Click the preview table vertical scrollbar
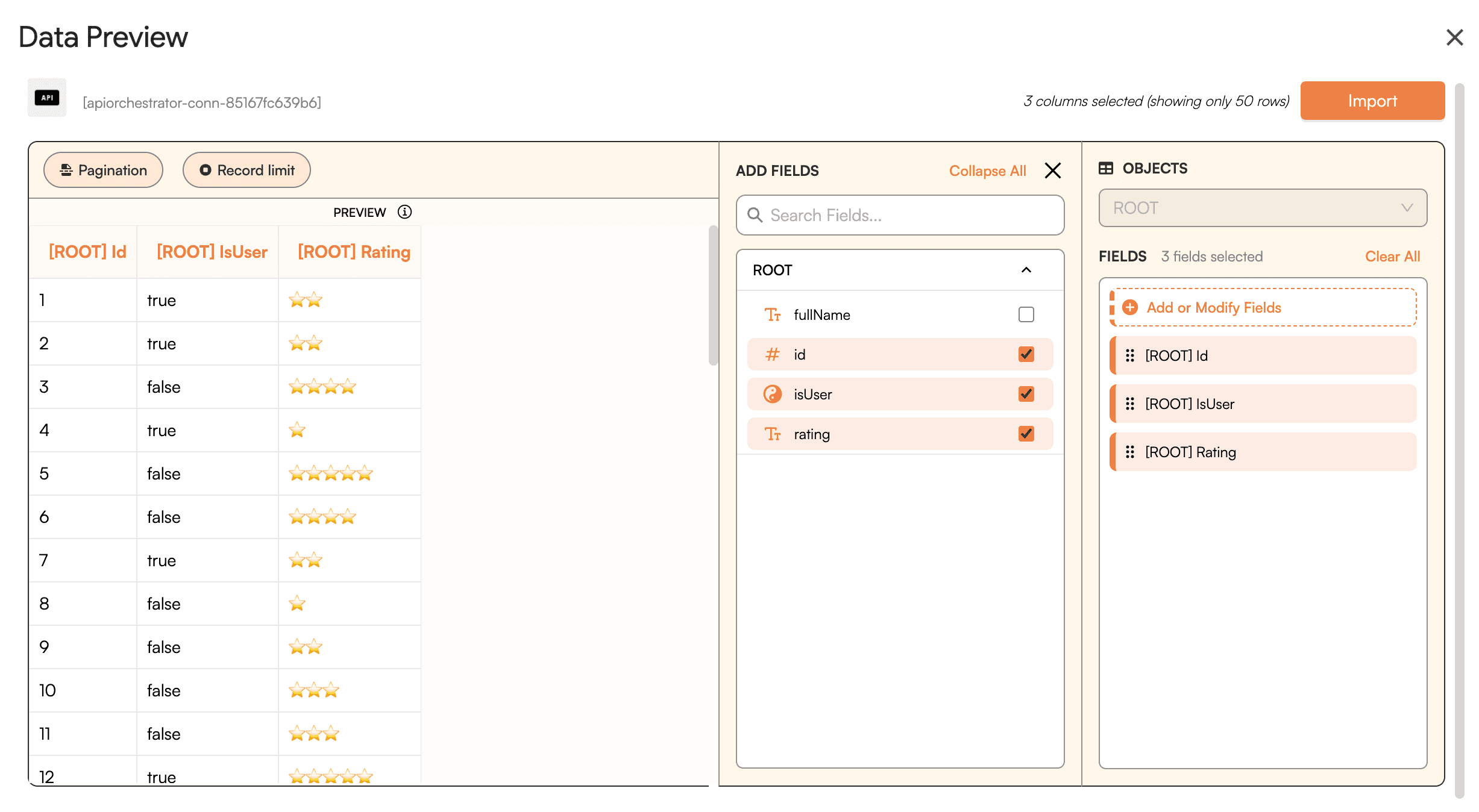The image size is (1479, 812). click(714, 295)
